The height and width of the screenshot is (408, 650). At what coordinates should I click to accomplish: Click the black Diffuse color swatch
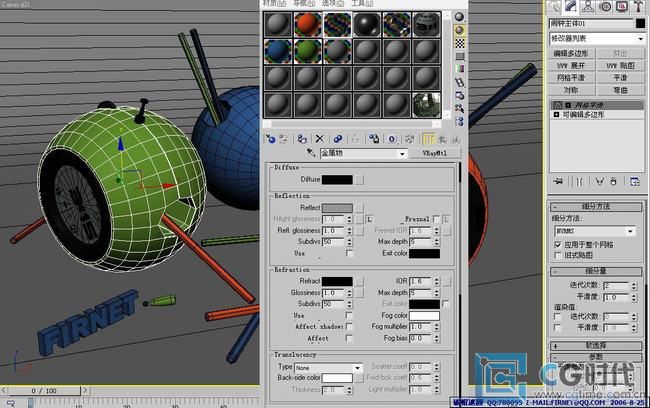pos(337,180)
